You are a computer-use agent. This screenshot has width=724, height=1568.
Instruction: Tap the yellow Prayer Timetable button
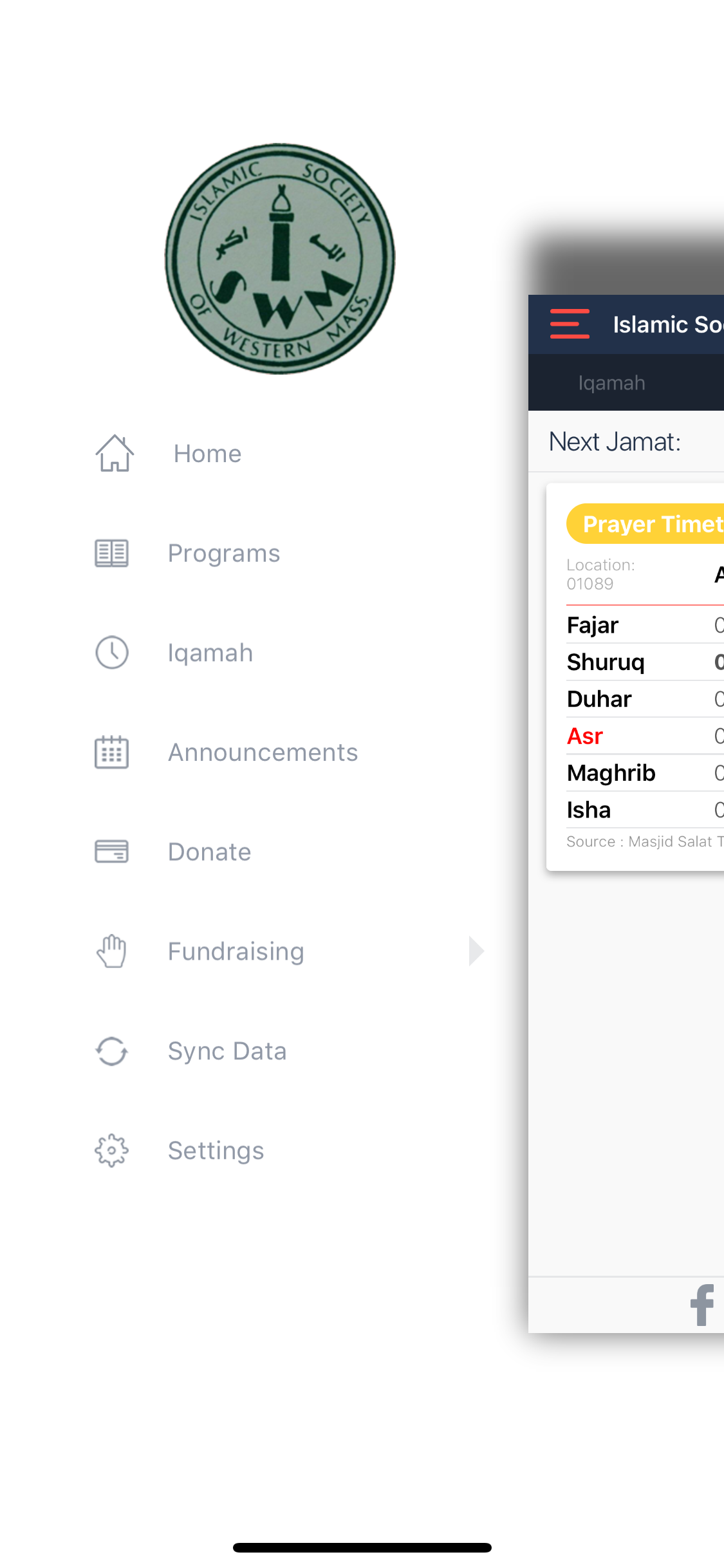tap(645, 524)
